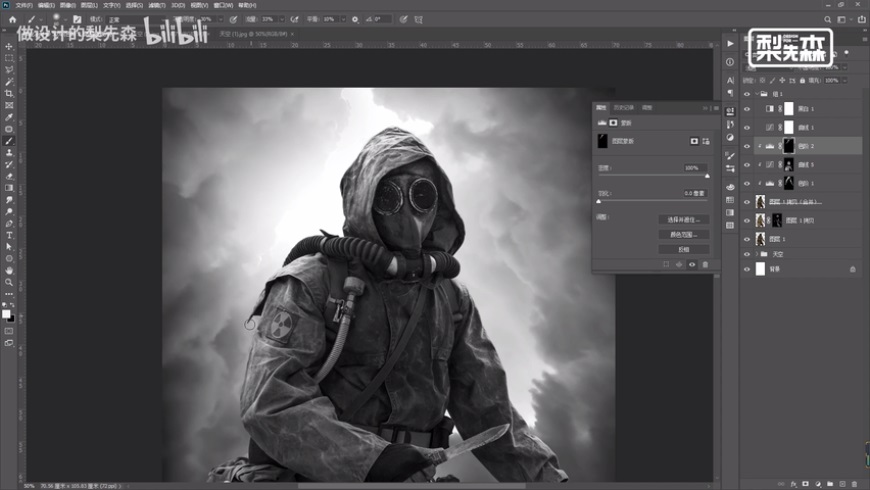Viewport: 870px width, 490px height.
Task: Click the density slider handle
Action: coord(707,176)
